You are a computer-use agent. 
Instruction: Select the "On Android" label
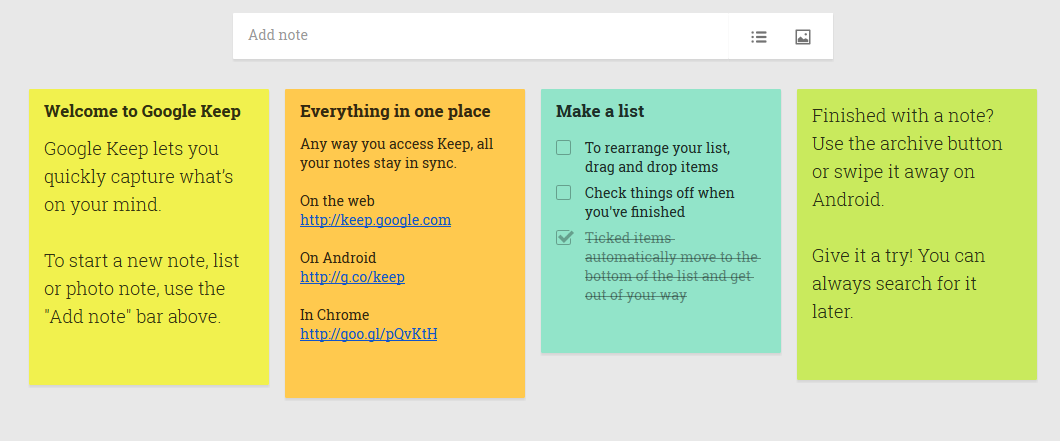click(x=338, y=258)
